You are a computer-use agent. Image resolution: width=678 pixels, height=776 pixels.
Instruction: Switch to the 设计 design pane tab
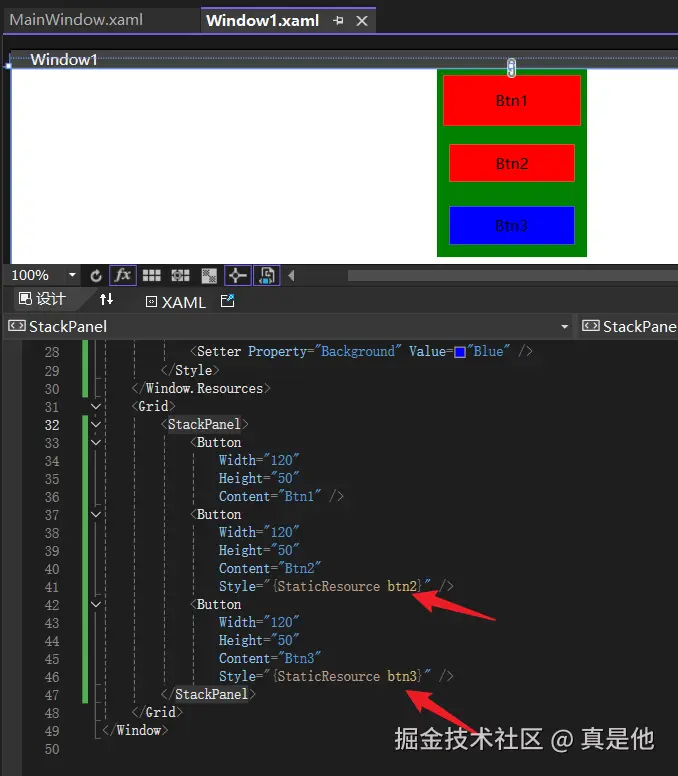pyautogui.click(x=42, y=299)
